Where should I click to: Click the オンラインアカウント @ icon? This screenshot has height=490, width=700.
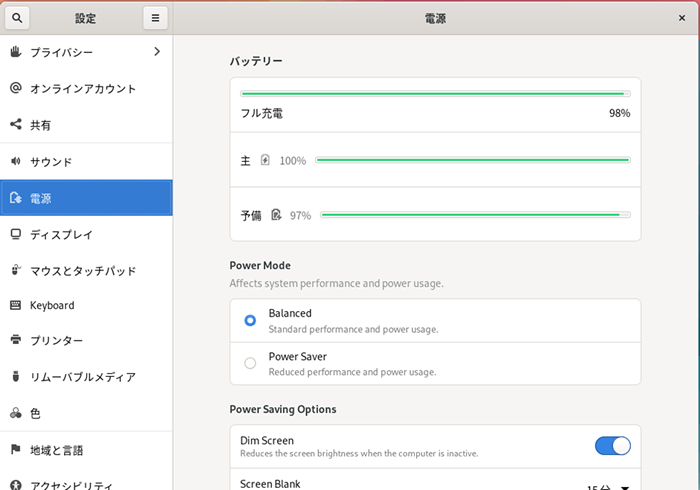tap(16, 88)
